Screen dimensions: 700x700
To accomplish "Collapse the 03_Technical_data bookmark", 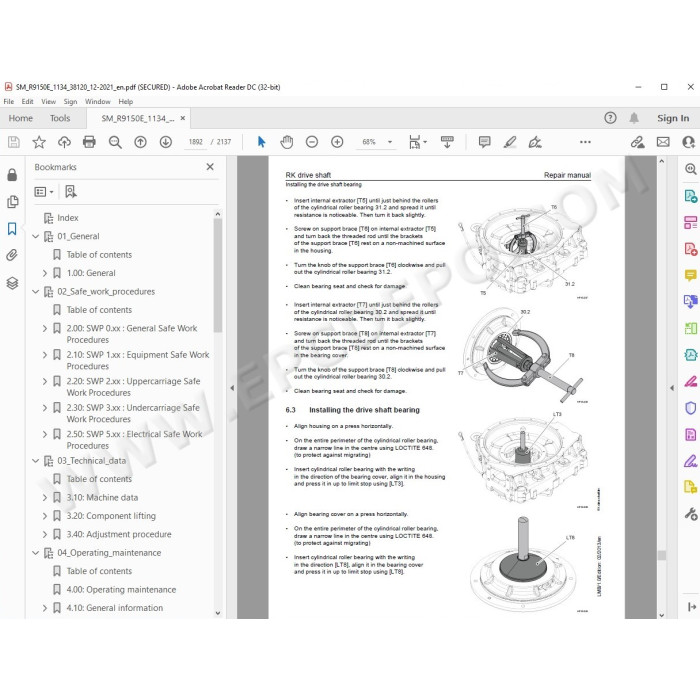I will pyautogui.click(x=36, y=461).
